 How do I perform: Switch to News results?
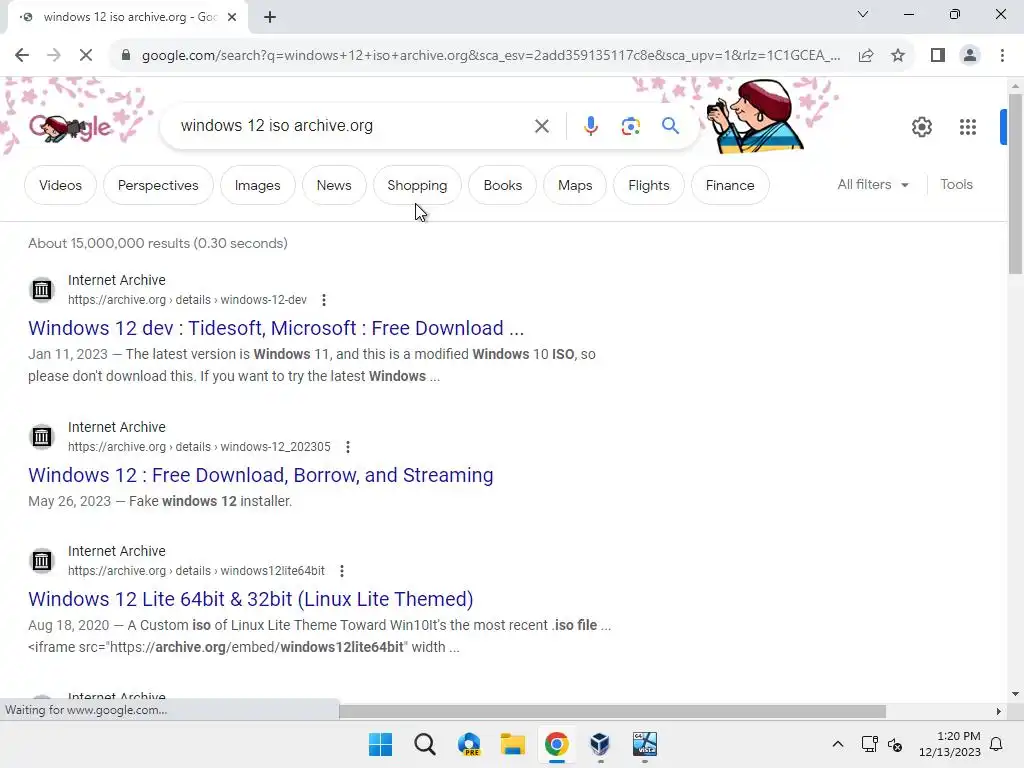pos(334,185)
